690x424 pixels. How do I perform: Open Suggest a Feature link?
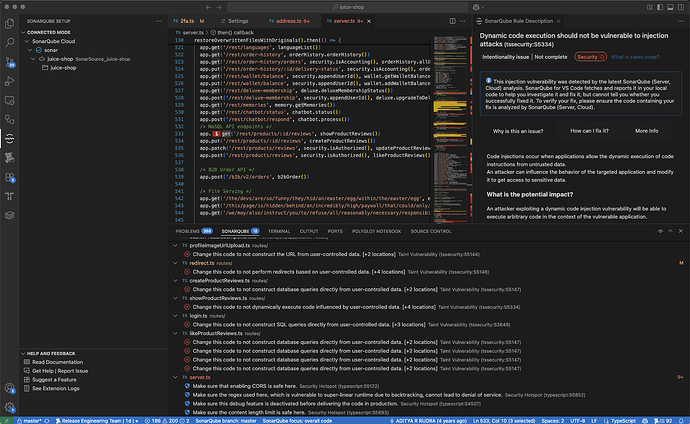54,380
